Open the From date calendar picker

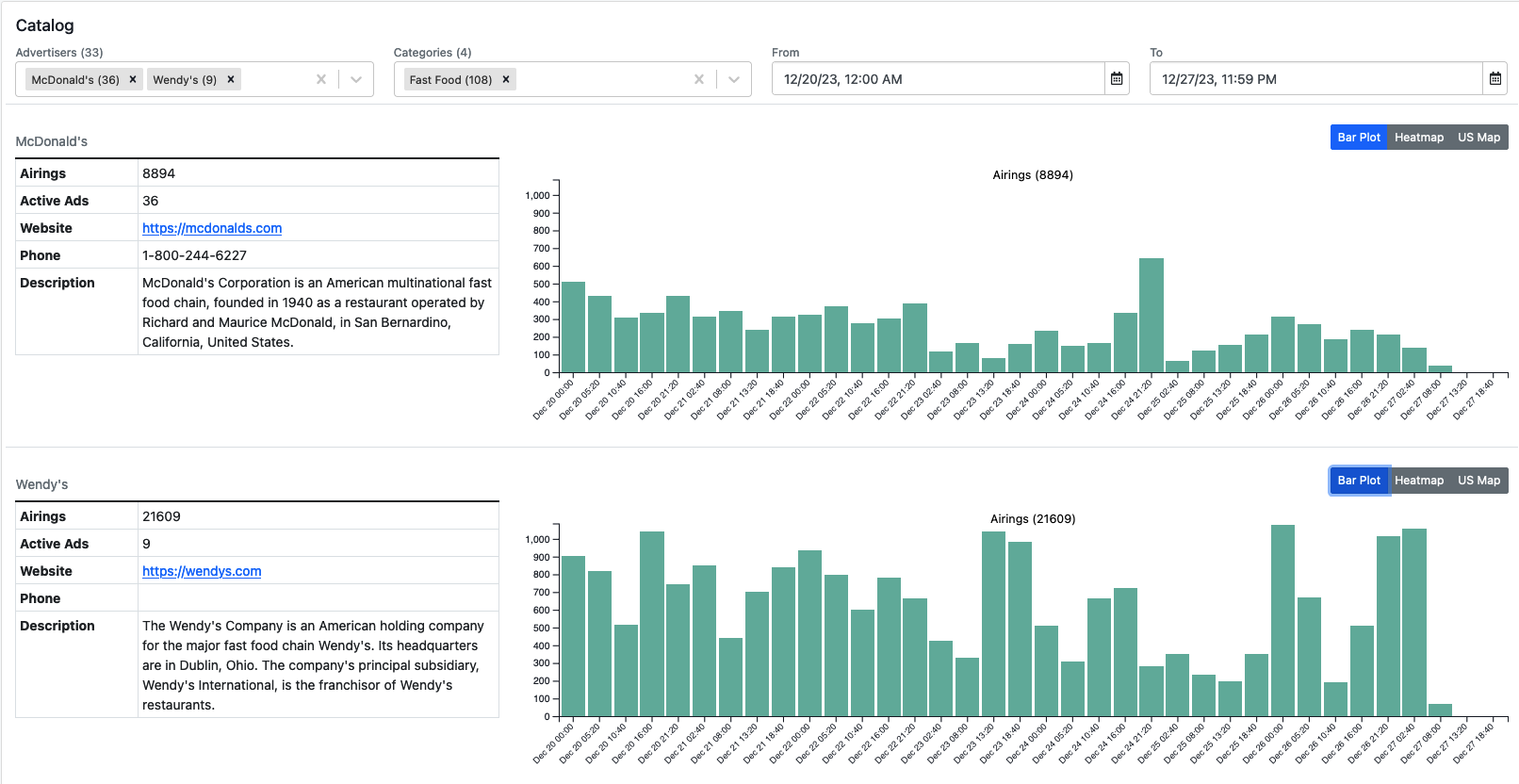(x=1117, y=79)
